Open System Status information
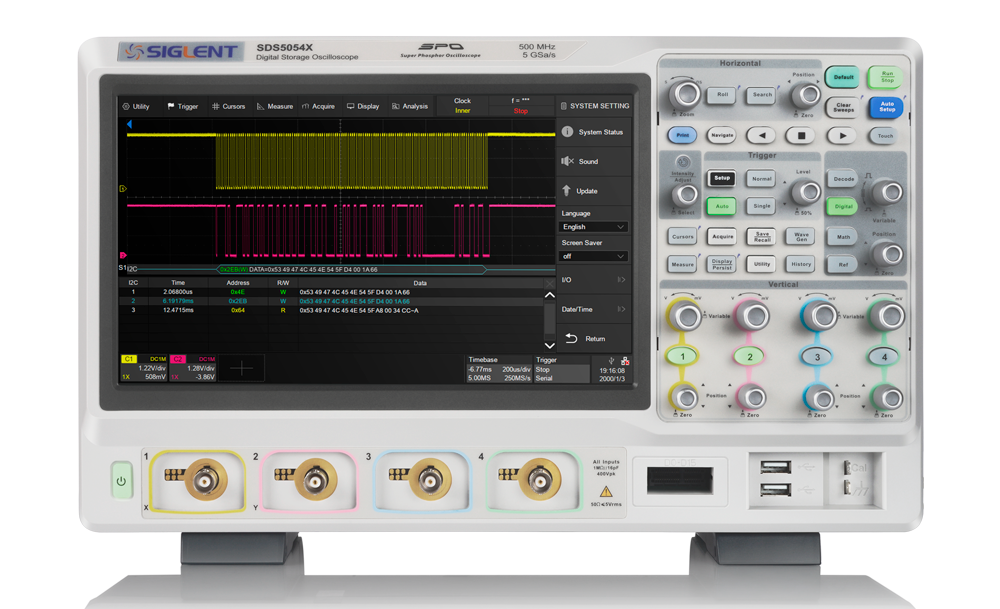The height and width of the screenshot is (609, 1000). 592,130
